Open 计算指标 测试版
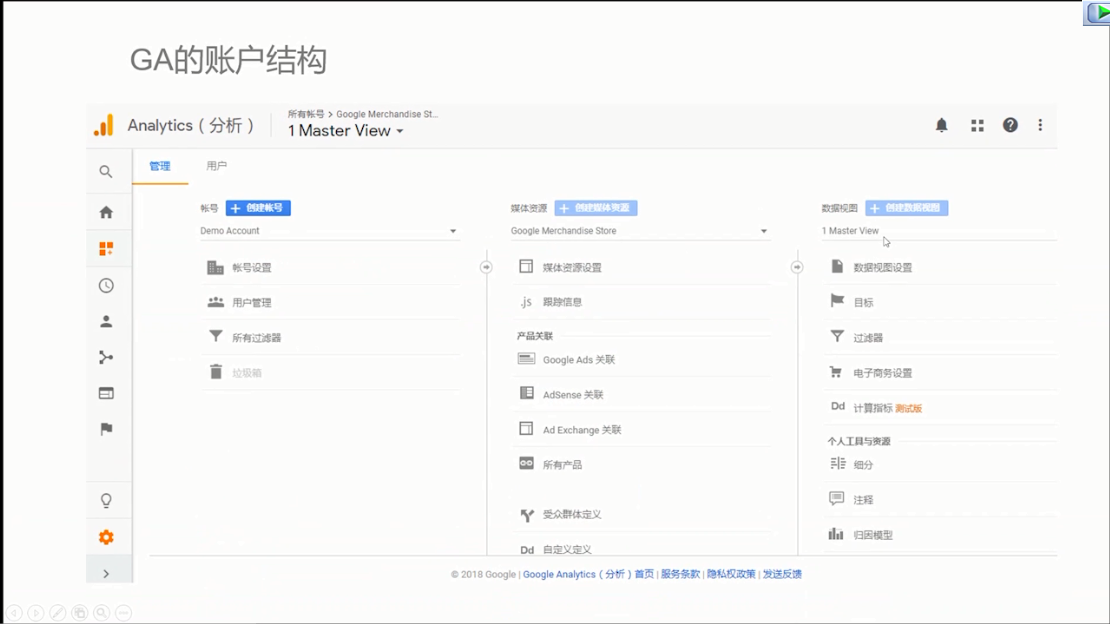 pyautogui.click(x=888, y=408)
